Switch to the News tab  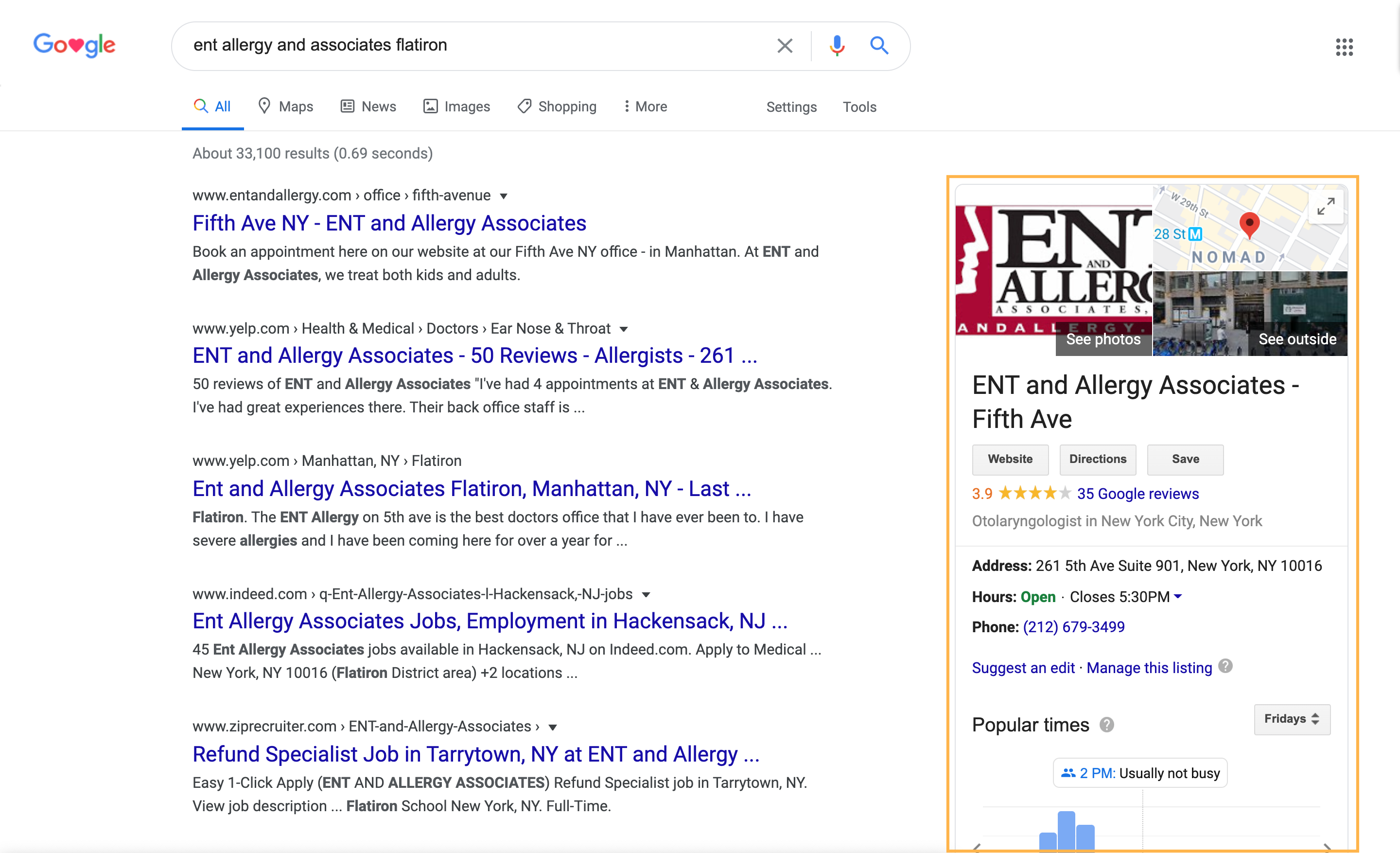pos(368,107)
